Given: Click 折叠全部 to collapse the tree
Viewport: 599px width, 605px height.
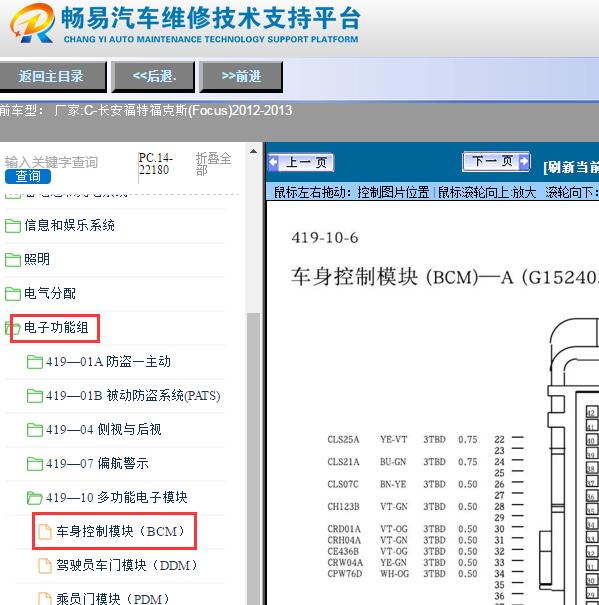Looking at the screenshot, I should coord(213,164).
